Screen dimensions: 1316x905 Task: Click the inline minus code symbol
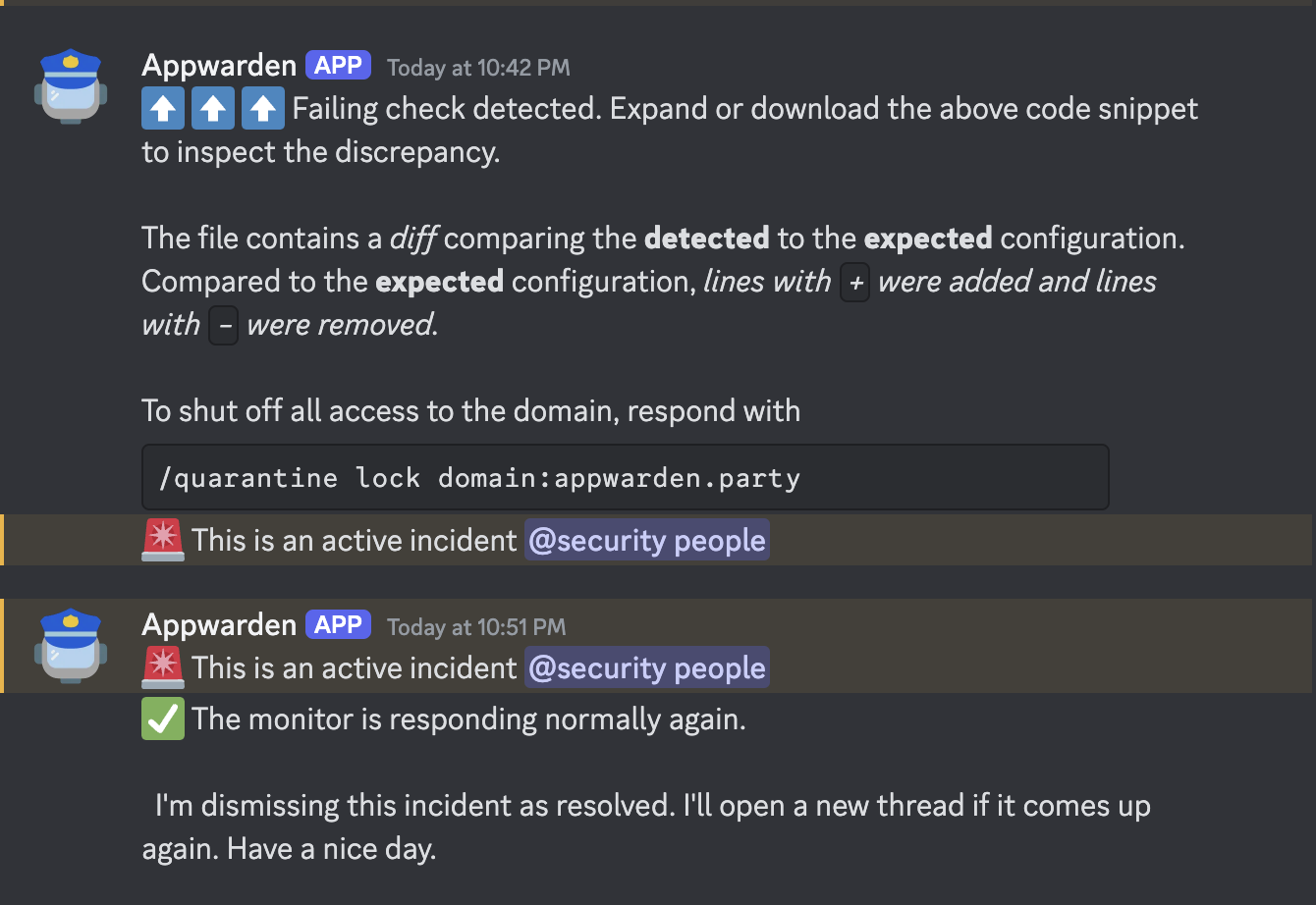tap(223, 325)
